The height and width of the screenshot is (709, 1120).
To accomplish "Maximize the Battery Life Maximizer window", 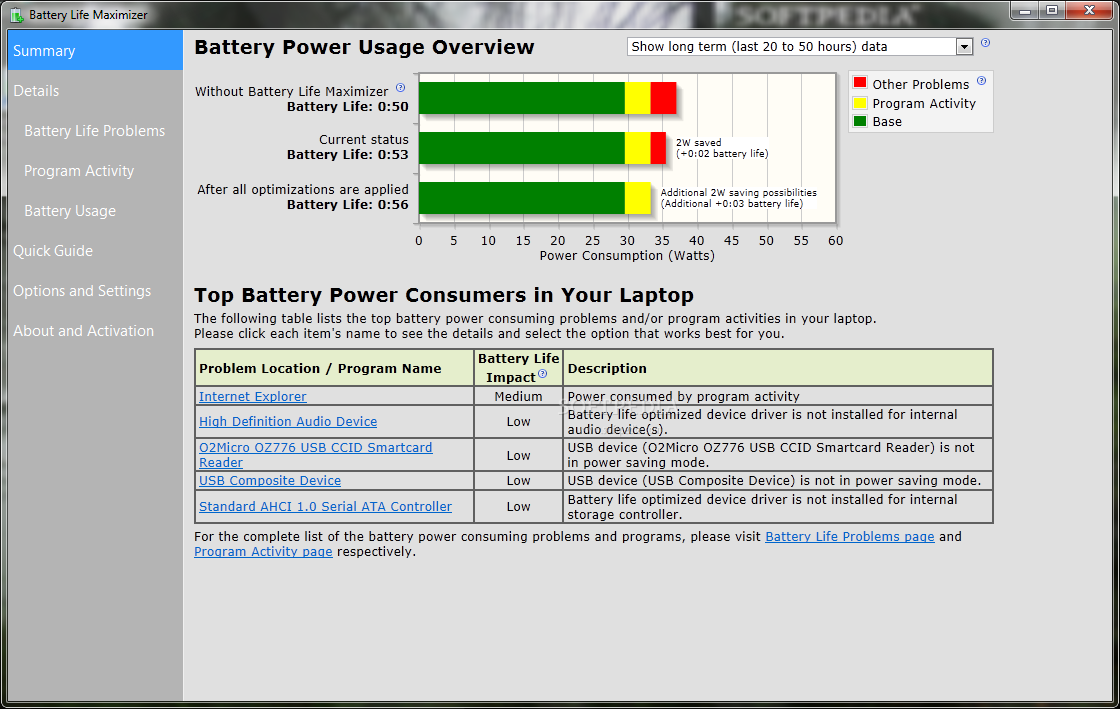I will [1052, 10].
